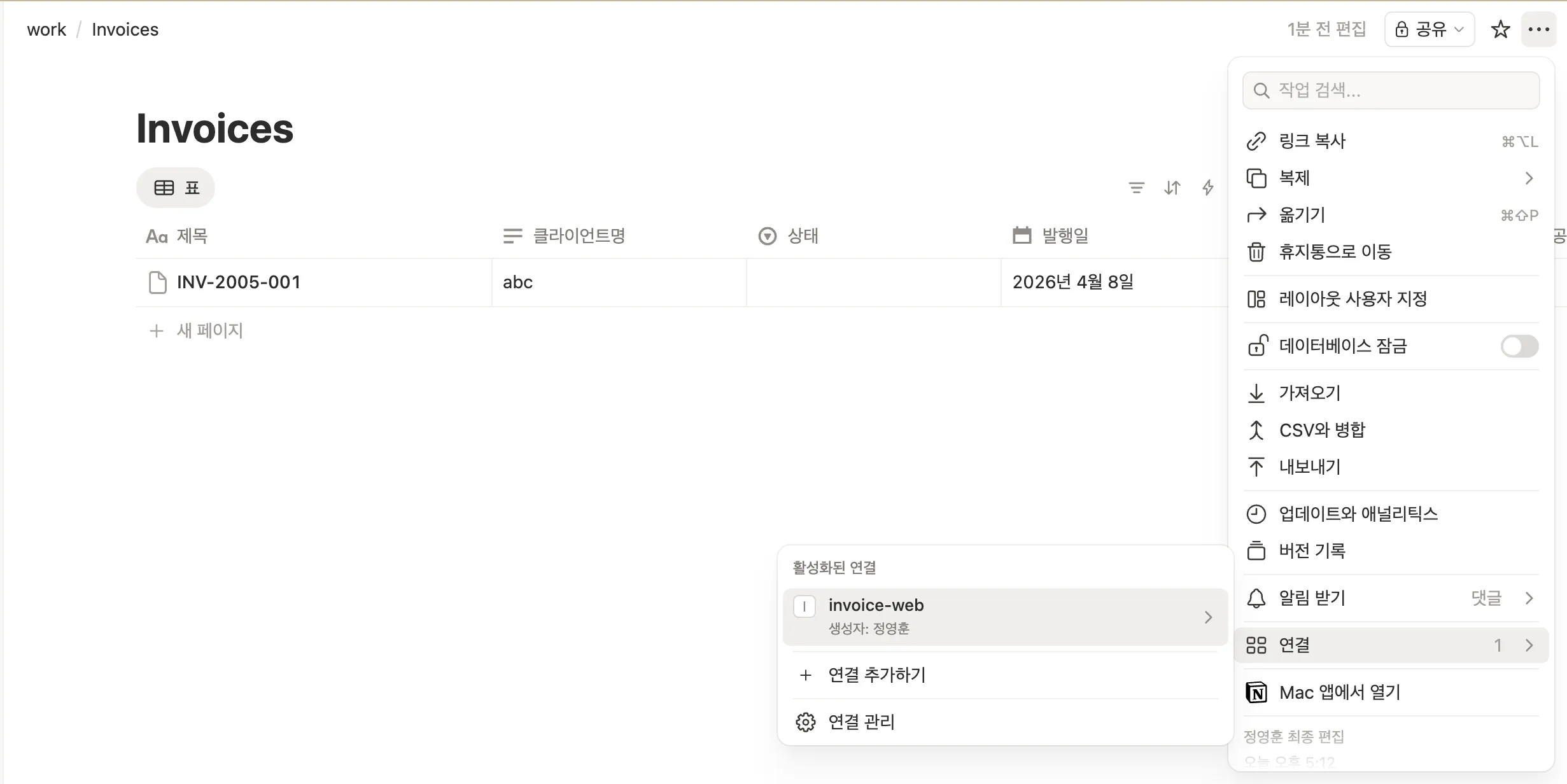Viewport: 1567px width, 784px height.
Task: Click the filter icon above the table
Action: coord(1137,187)
